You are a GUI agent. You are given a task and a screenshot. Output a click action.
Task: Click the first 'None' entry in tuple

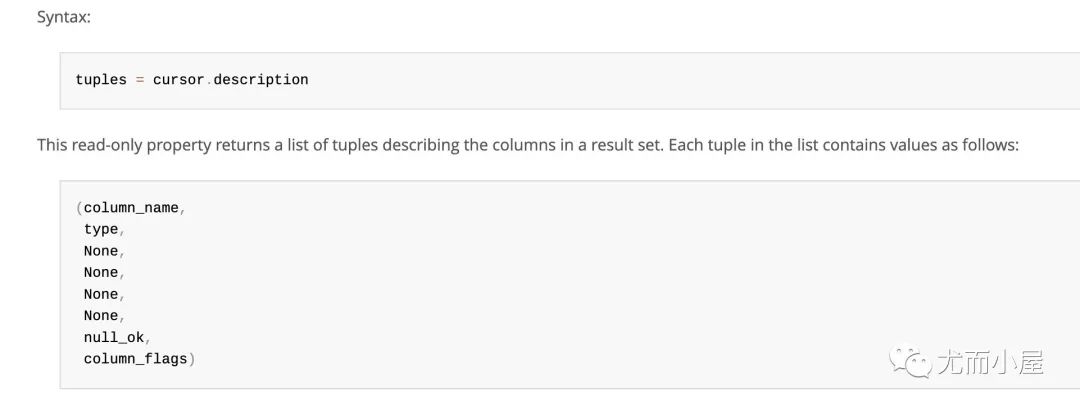pyautogui.click(x=101, y=251)
